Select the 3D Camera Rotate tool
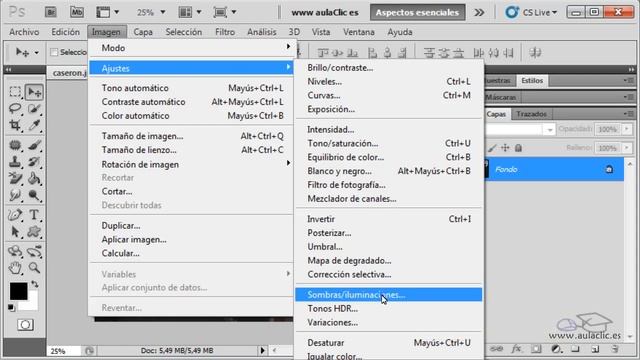 pos(34,251)
